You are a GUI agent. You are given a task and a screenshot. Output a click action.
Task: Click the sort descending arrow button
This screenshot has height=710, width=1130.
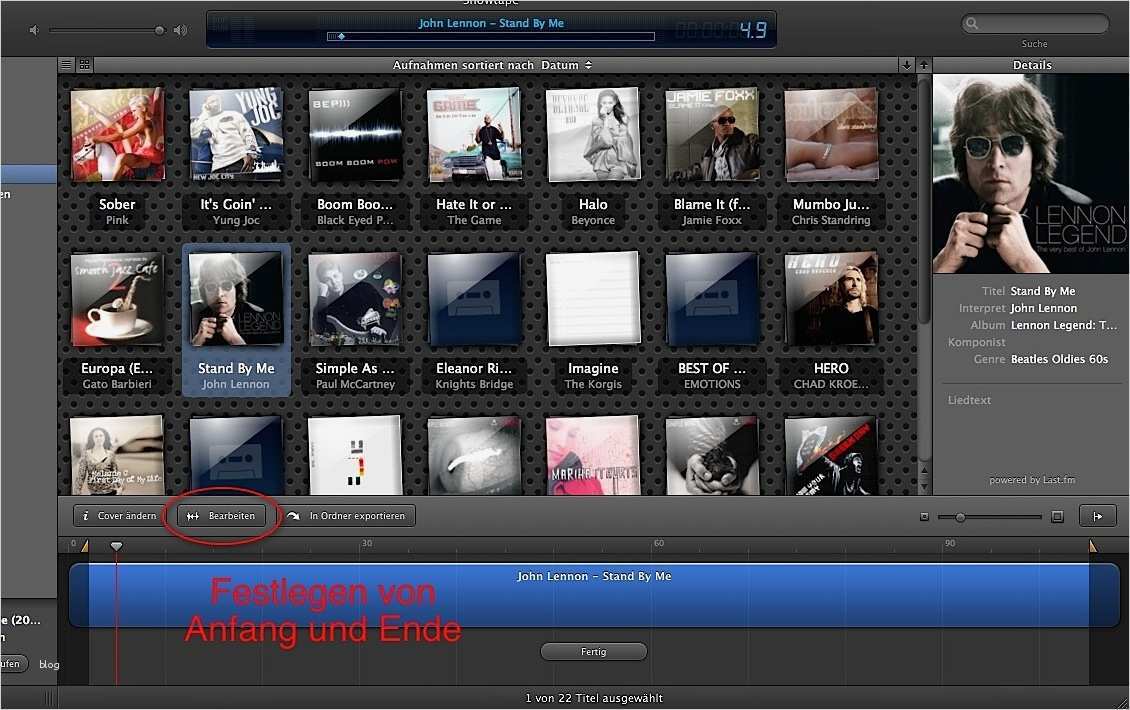[x=907, y=65]
